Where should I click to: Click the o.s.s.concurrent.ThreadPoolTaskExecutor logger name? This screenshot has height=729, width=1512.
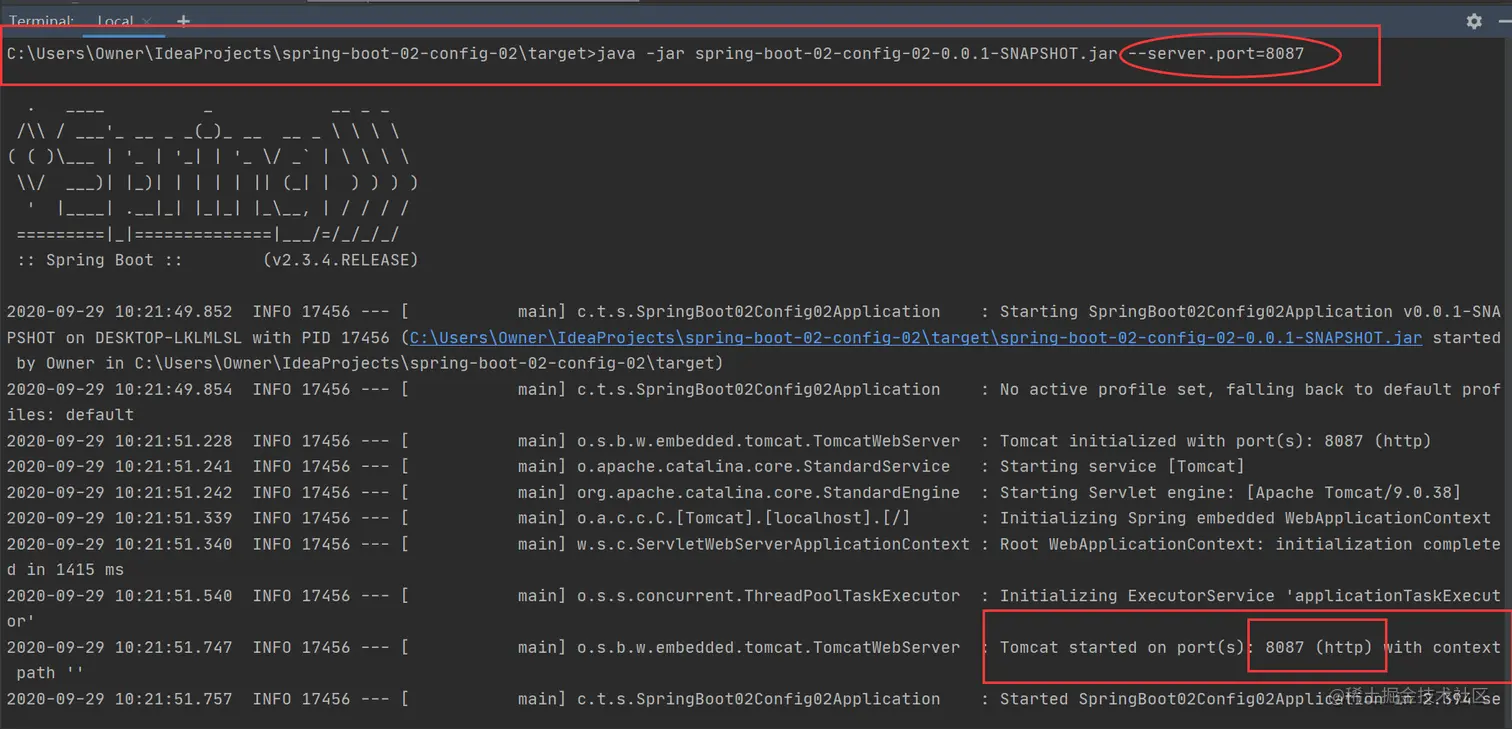click(768, 596)
